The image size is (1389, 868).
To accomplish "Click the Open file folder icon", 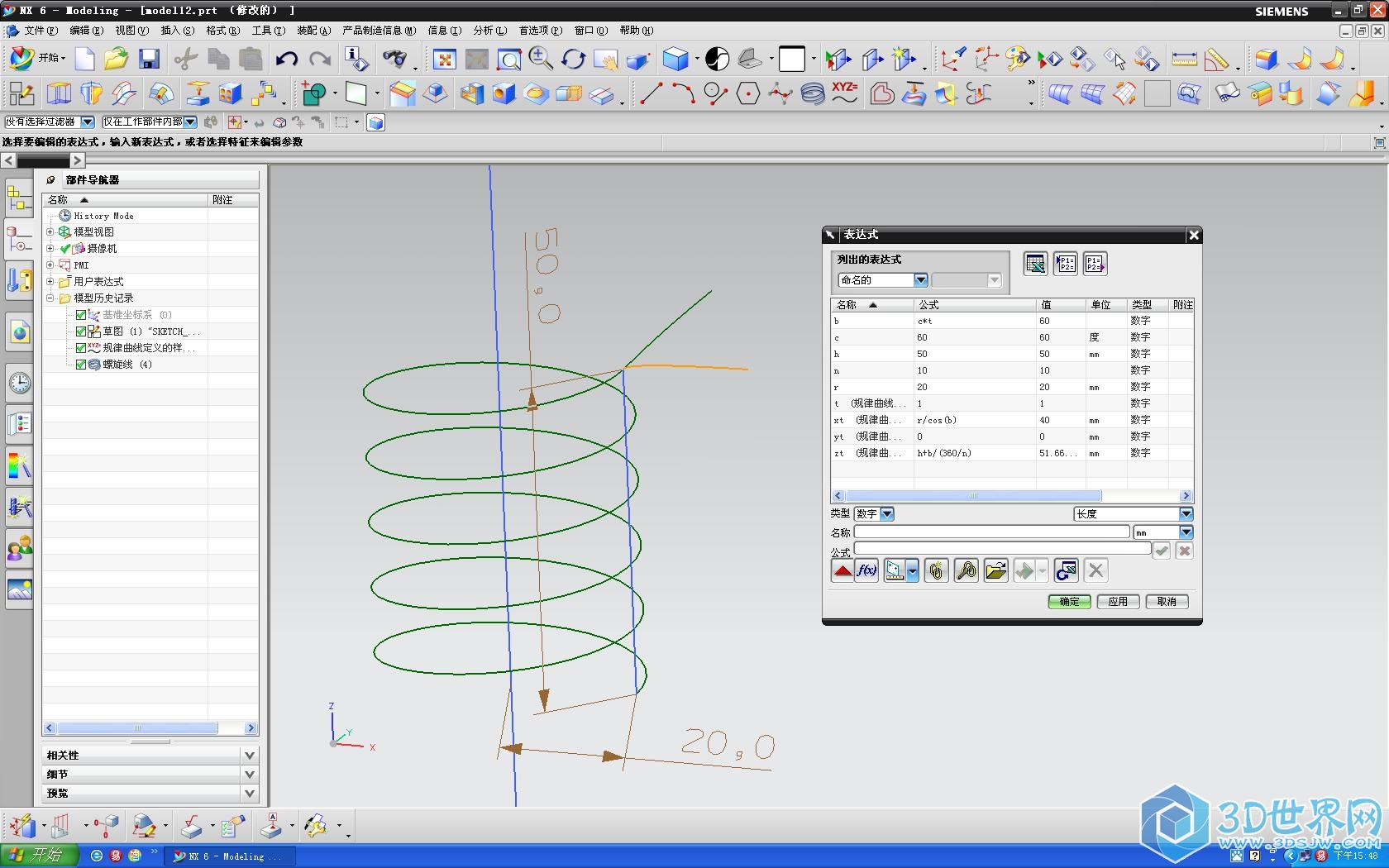I will pyautogui.click(x=117, y=59).
